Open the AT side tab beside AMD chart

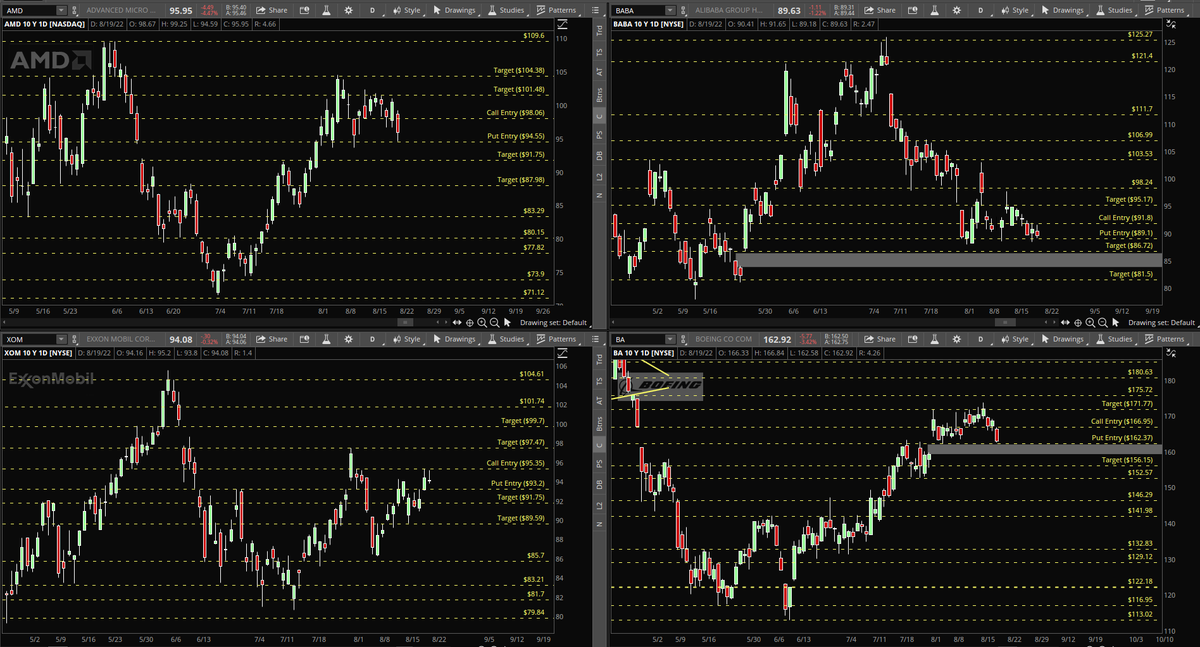(x=599, y=73)
